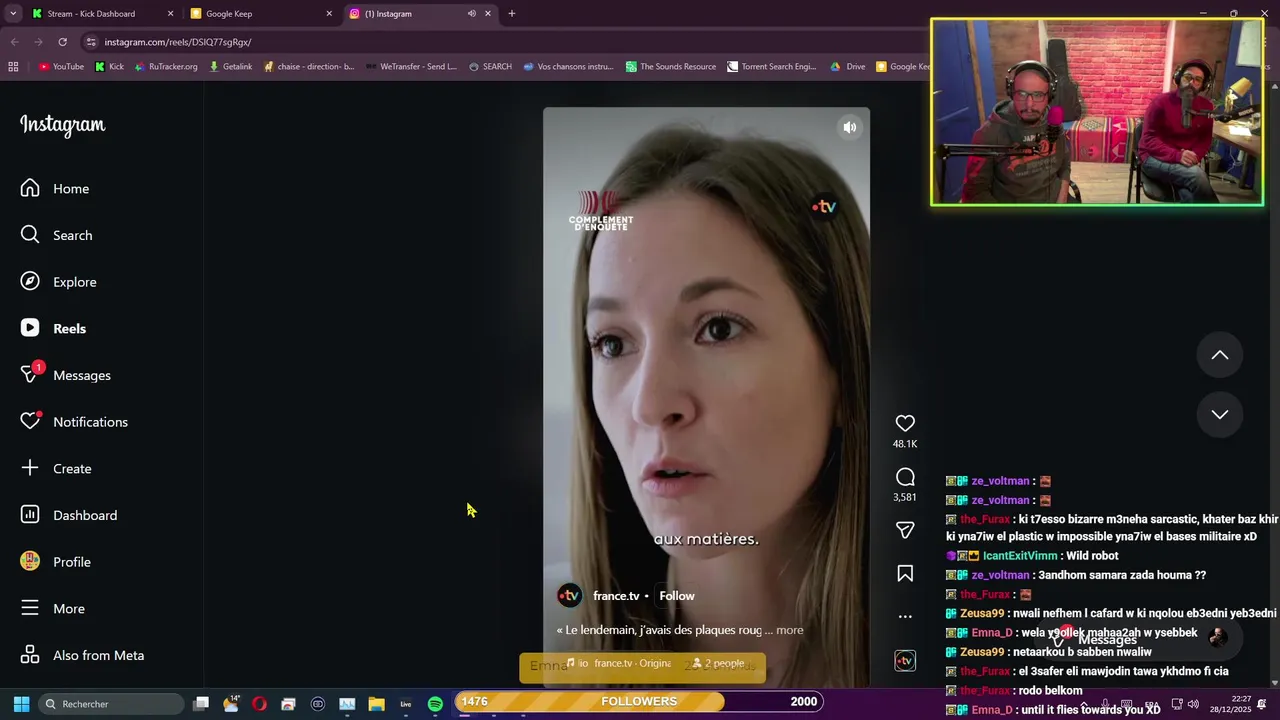
Task: Open the YouTube bookmark
Action: (61, 67)
